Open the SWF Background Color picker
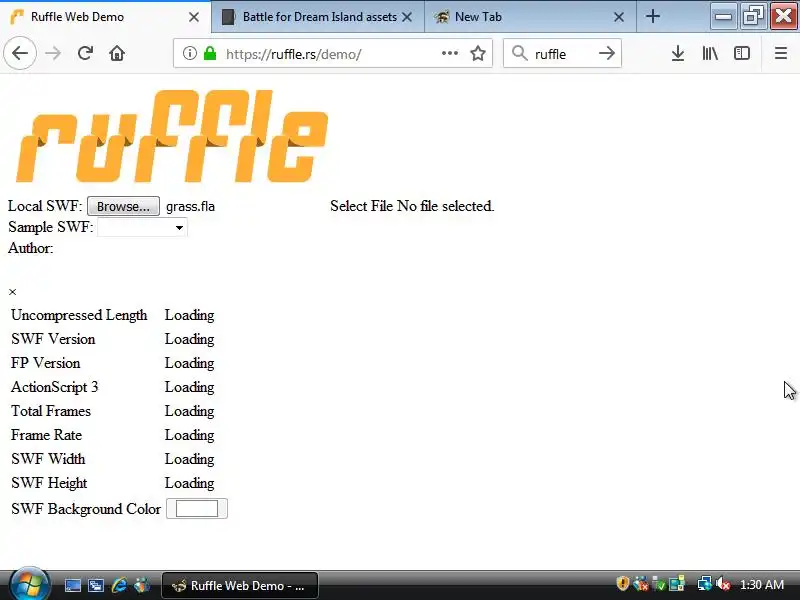The width and height of the screenshot is (800, 600). (197, 509)
